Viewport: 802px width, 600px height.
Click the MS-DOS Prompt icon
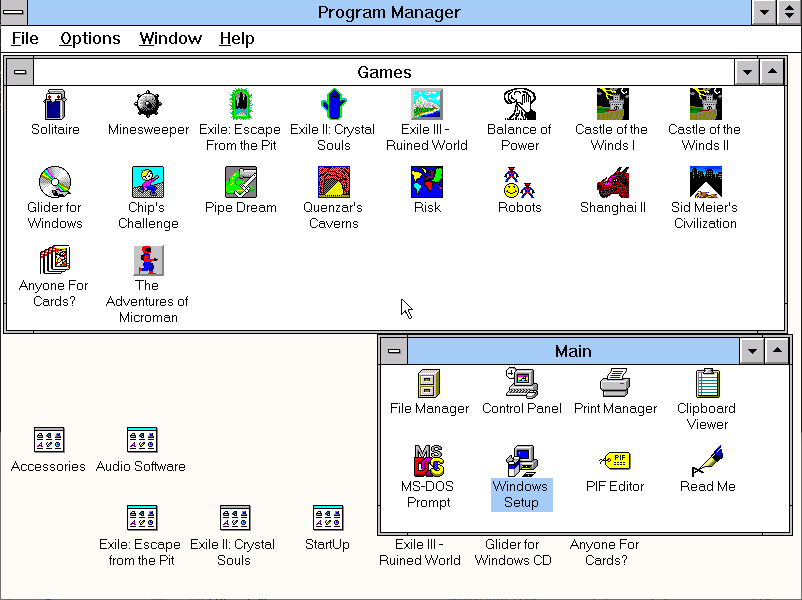429,461
